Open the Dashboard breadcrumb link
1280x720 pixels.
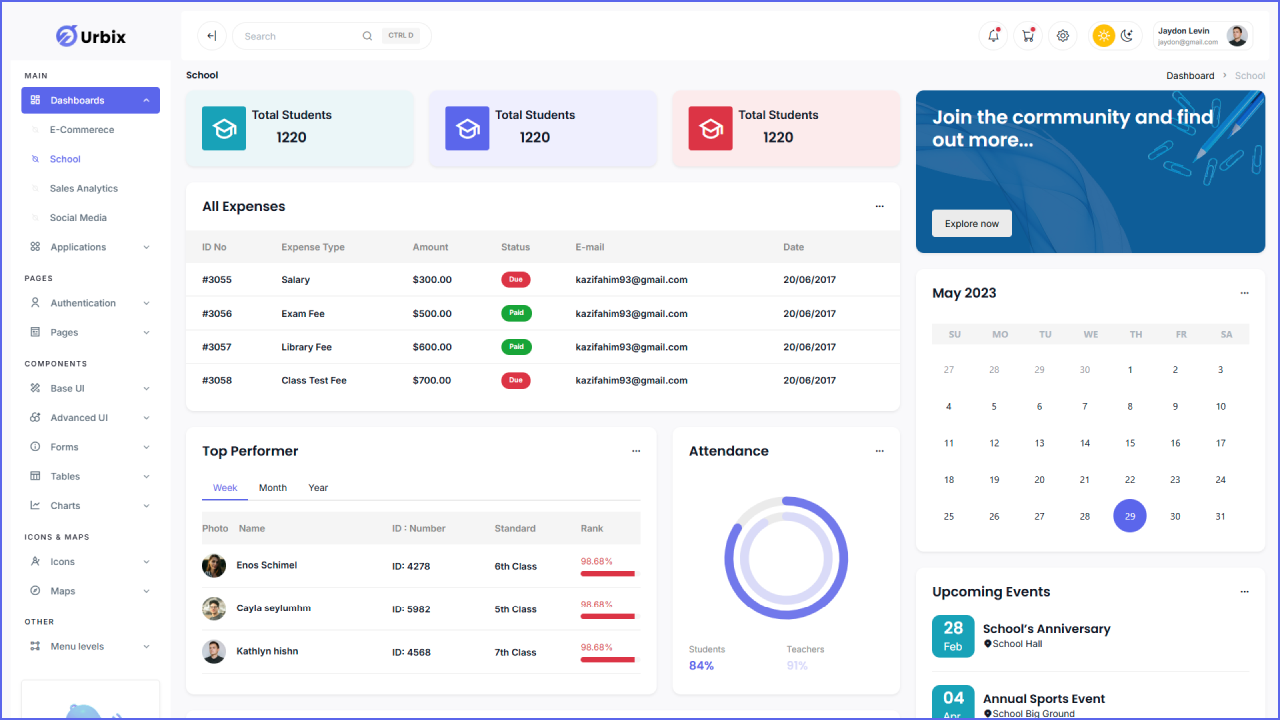point(1190,75)
